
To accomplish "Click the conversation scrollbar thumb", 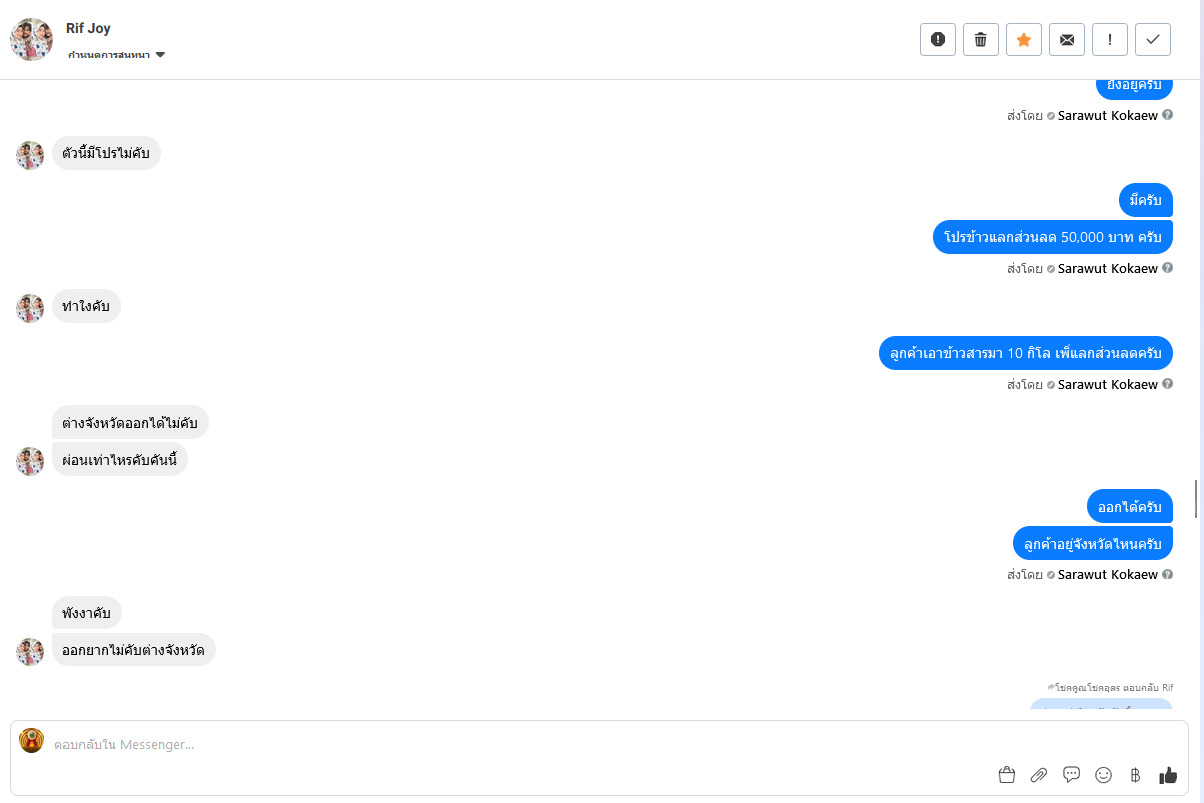I will (x=1196, y=499).
